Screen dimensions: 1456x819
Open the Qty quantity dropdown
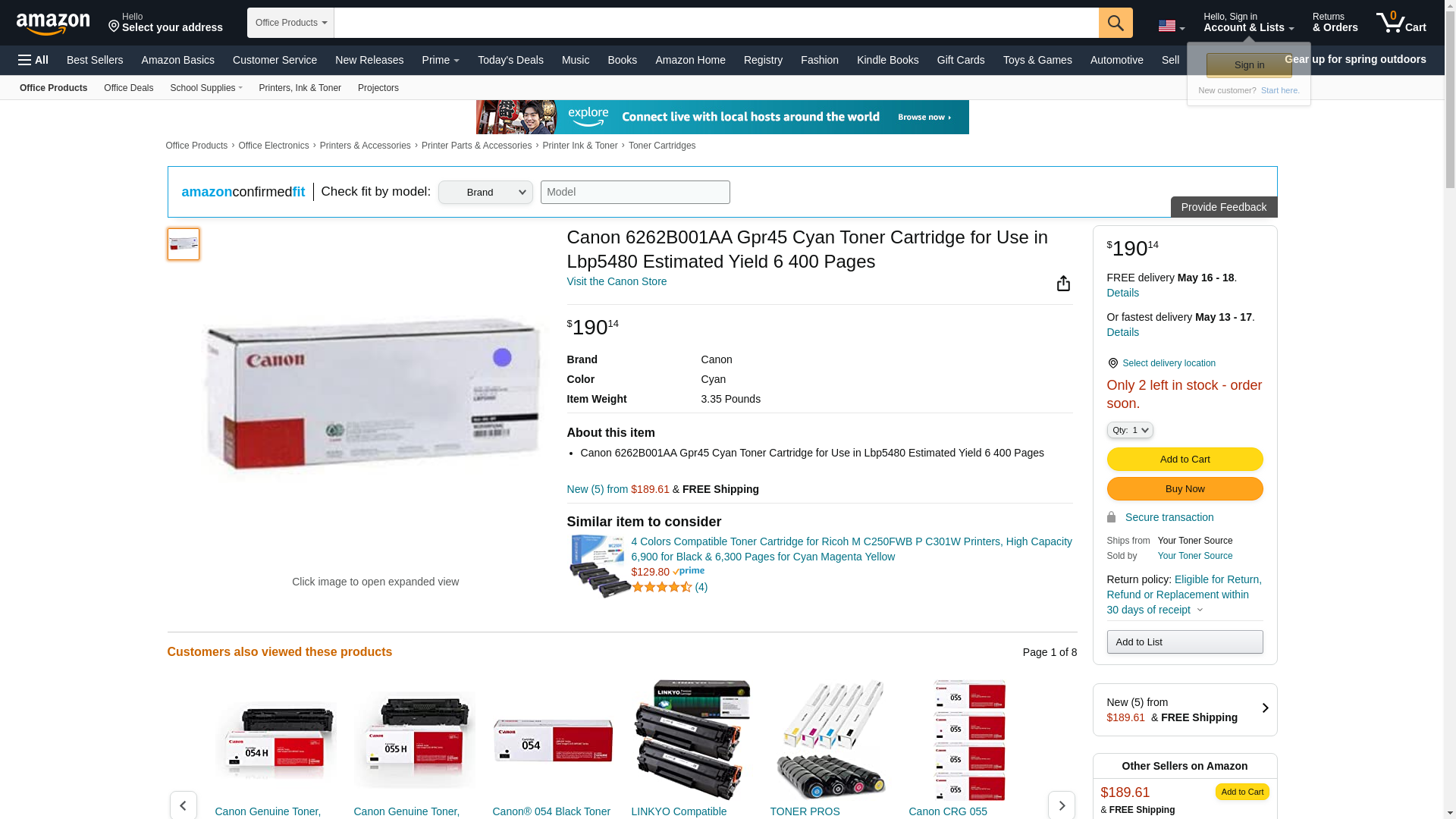(x=1129, y=430)
